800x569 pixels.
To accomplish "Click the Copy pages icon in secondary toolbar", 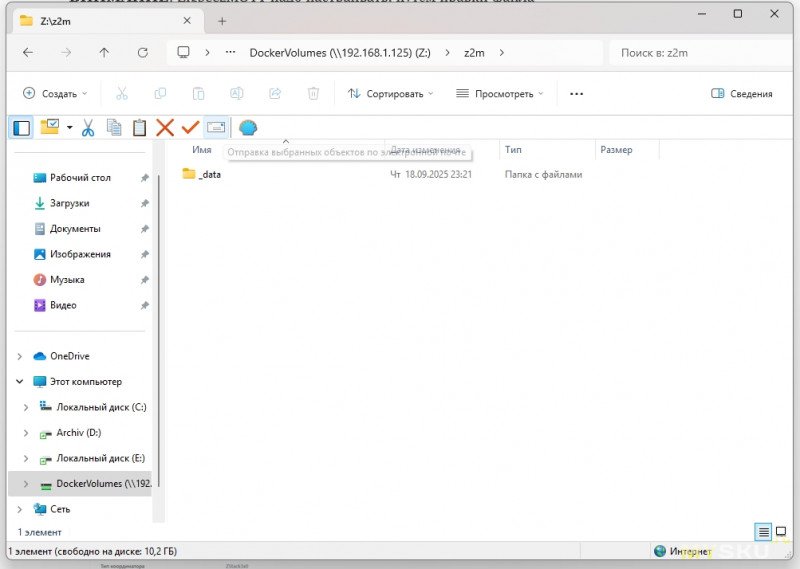I will tap(114, 128).
